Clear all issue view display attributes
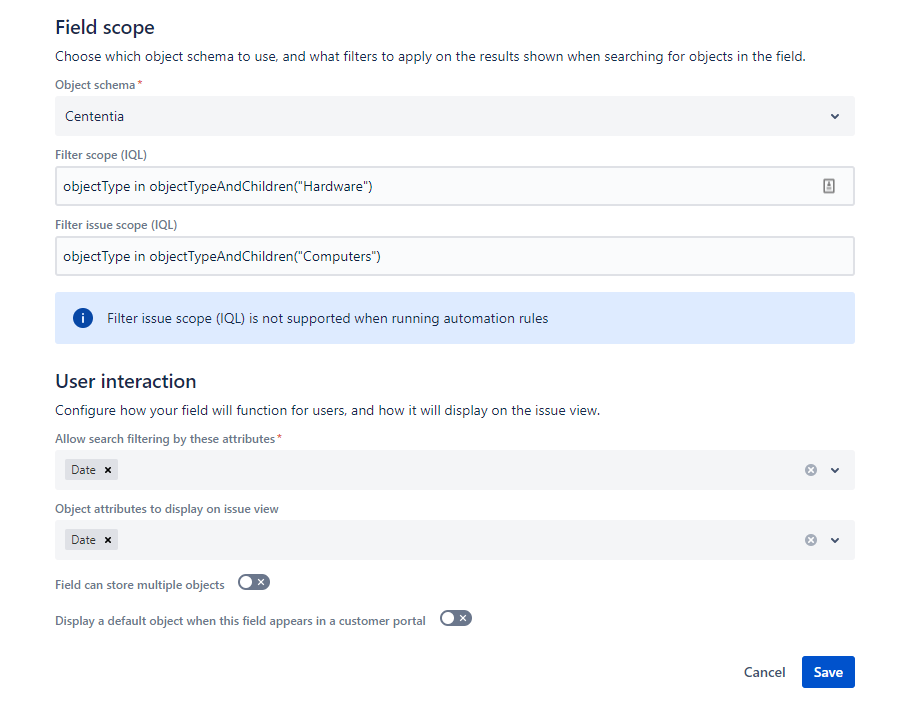Screen dimensions: 897x703 tap(811, 540)
